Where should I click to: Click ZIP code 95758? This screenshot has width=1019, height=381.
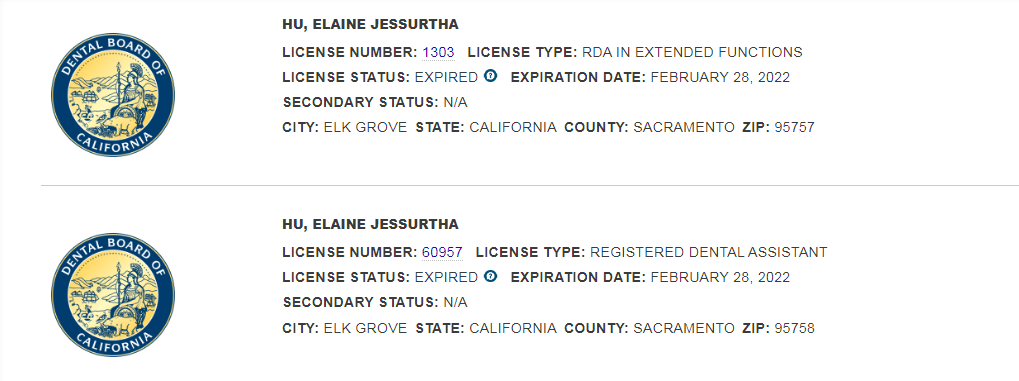[794, 328]
